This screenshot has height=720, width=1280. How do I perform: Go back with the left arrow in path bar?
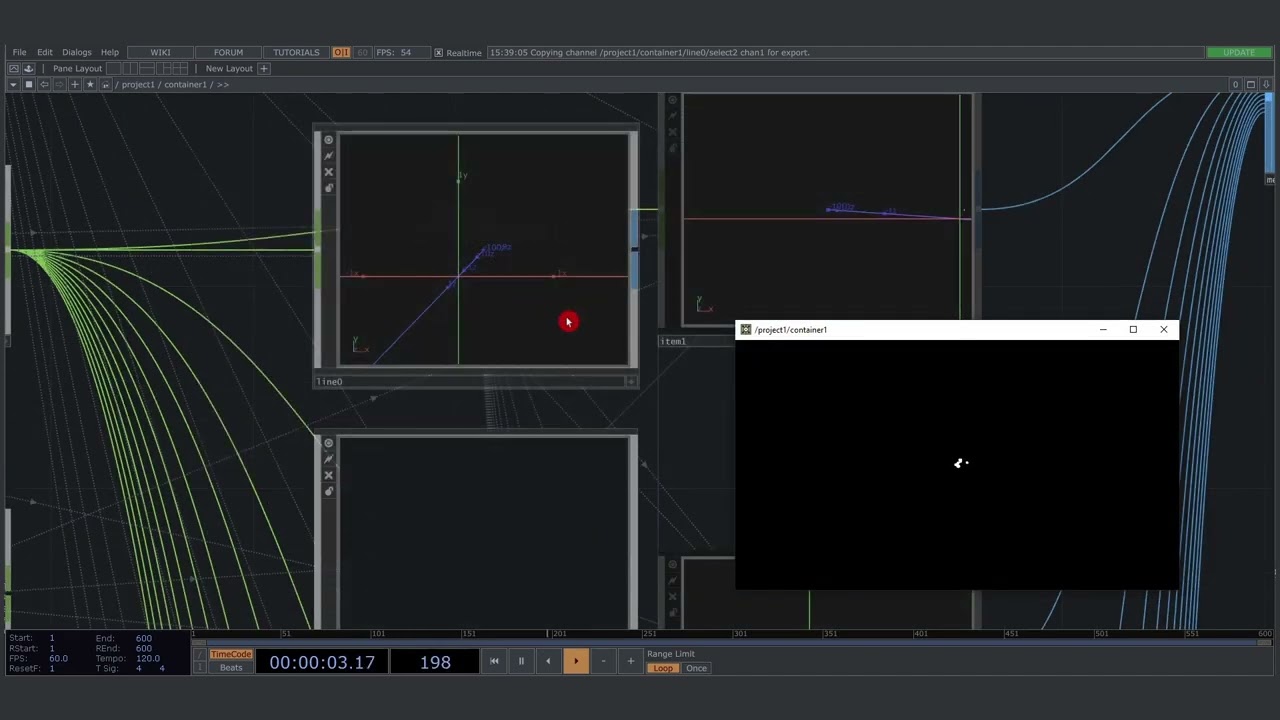[44, 84]
